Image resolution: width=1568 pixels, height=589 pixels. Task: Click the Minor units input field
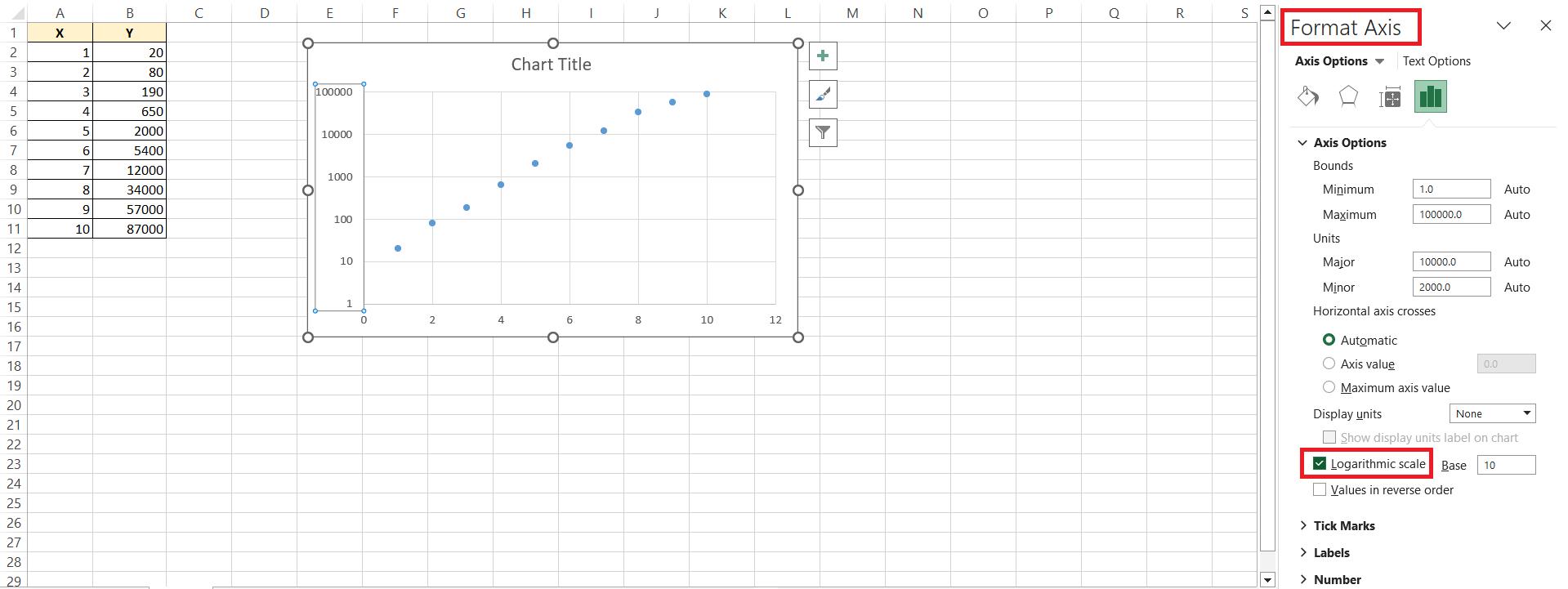(x=1451, y=287)
